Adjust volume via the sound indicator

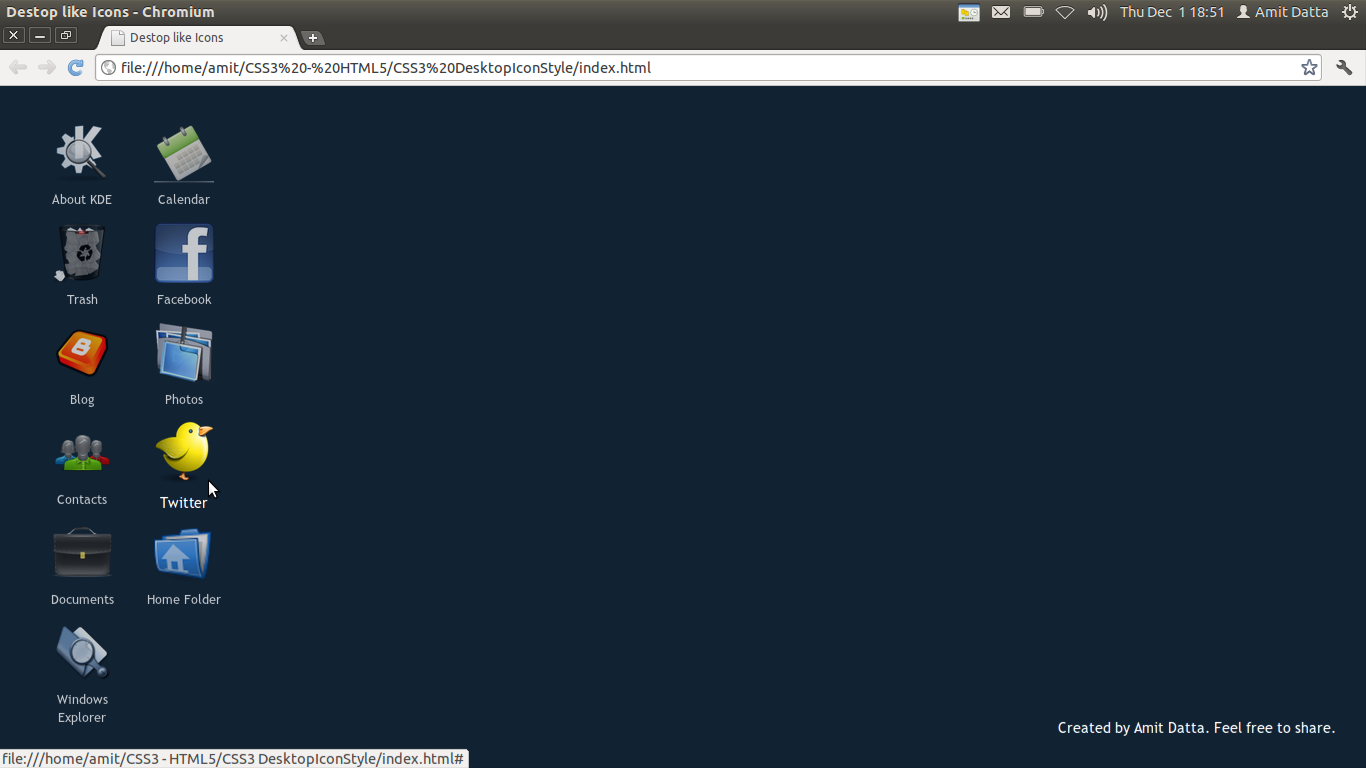point(1097,12)
